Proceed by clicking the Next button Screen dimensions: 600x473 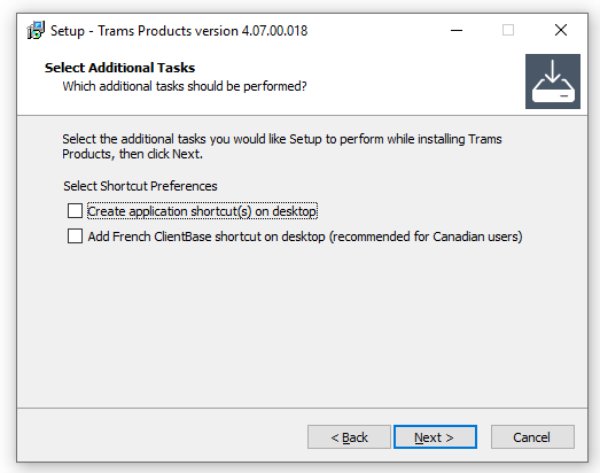[435, 437]
